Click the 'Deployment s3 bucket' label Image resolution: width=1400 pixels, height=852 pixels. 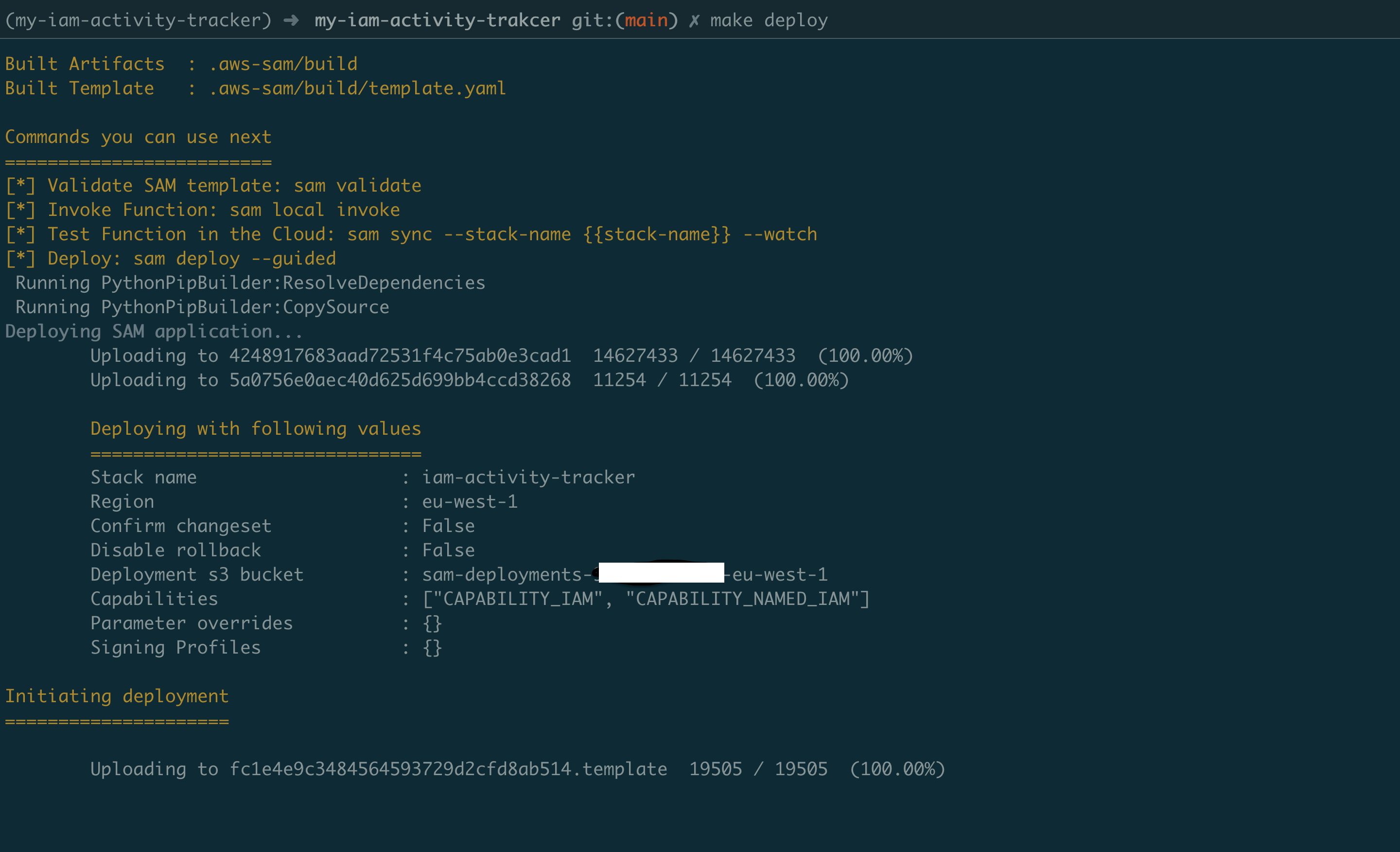click(x=197, y=575)
